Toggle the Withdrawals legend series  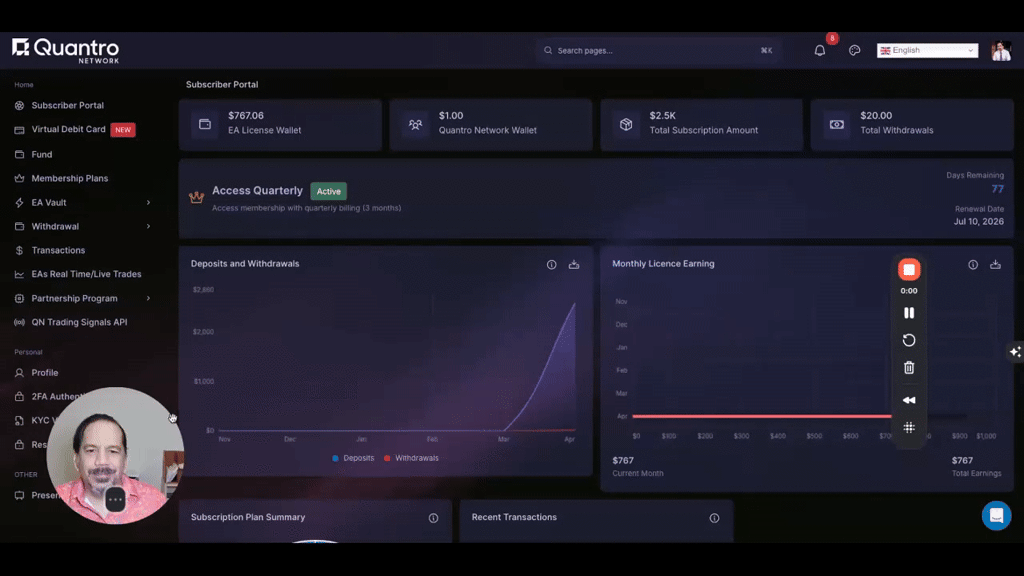coord(411,458)
